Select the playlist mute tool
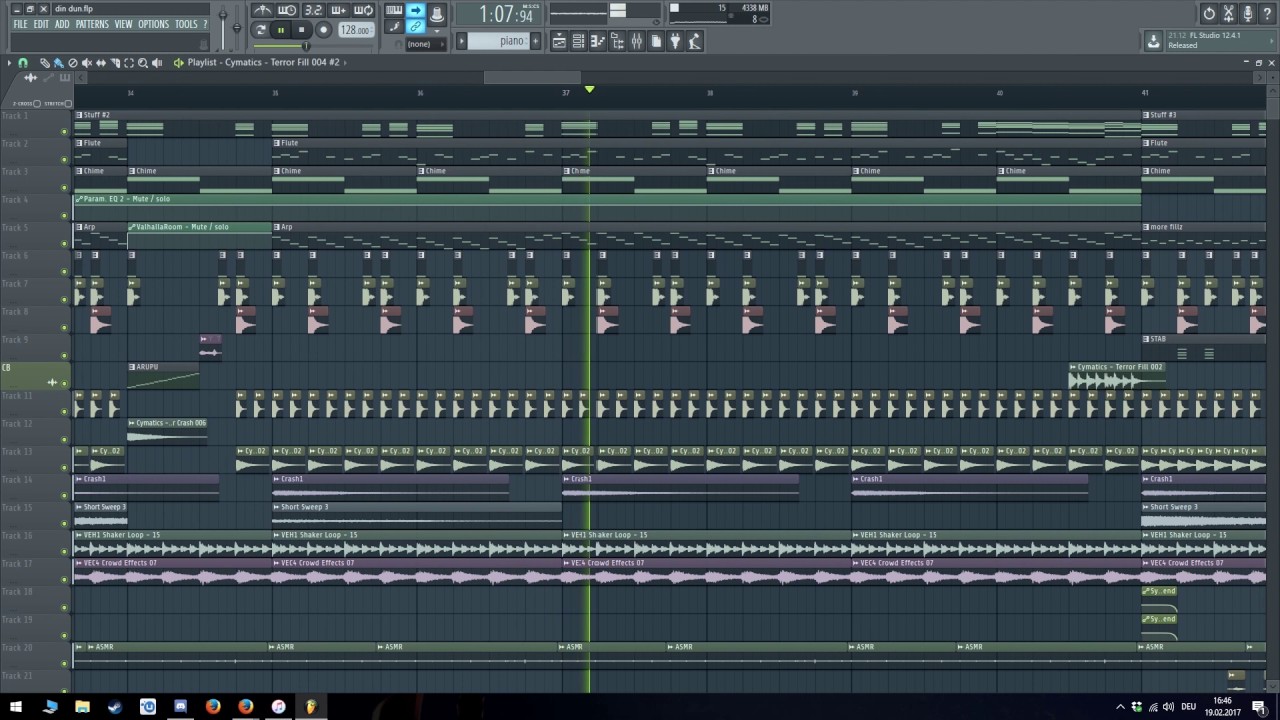 [x=86, y=63]
